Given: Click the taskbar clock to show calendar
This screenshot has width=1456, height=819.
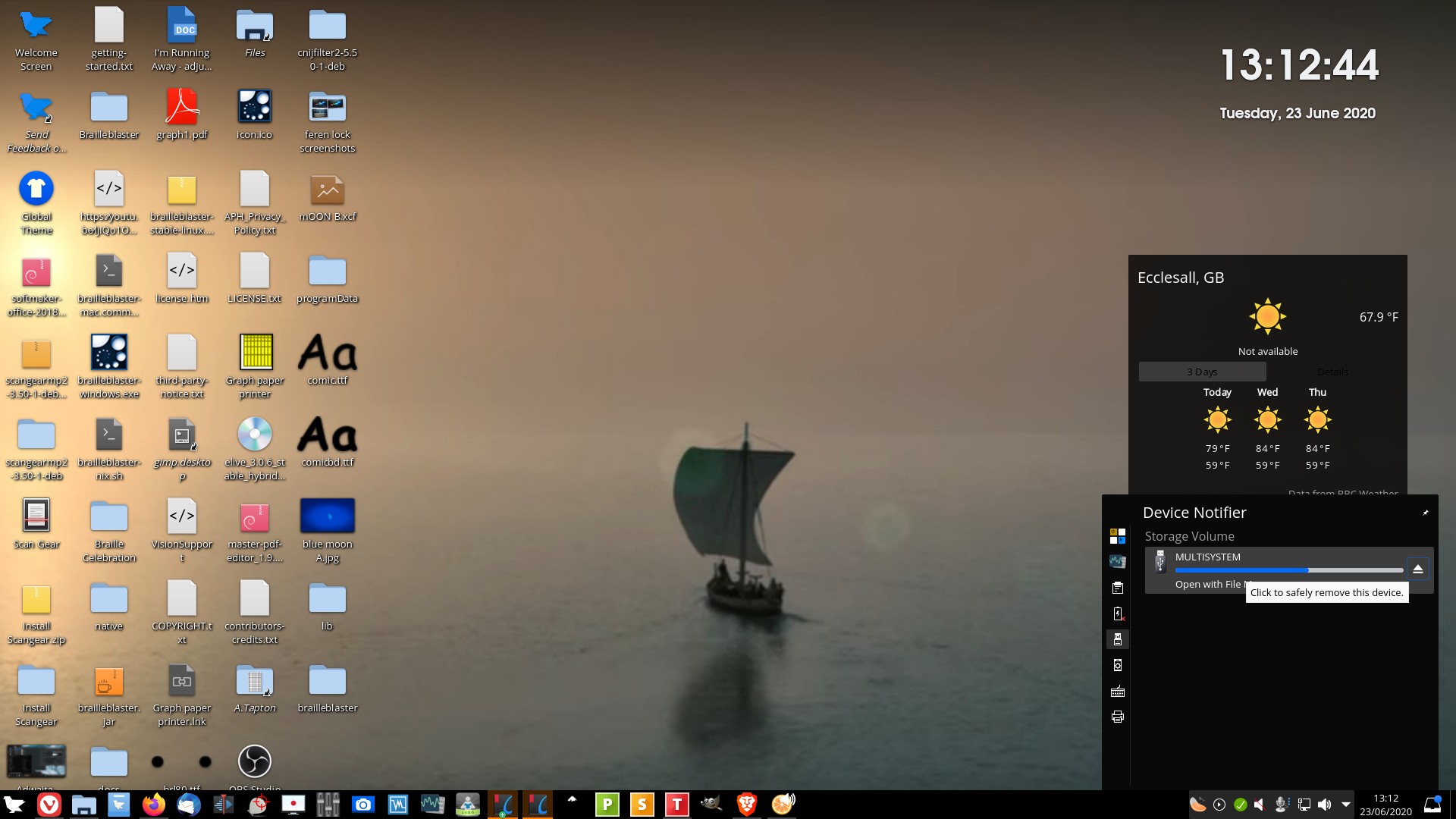Looking at the screenshot, I should 1385,805.
